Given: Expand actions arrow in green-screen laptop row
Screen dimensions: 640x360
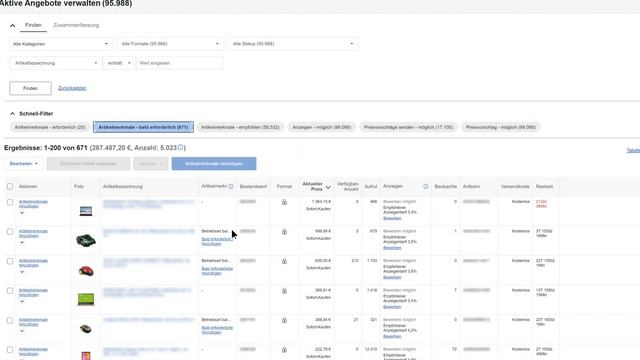Looking at the screenshot, I should pyautogui.click(x=22, y=301).
